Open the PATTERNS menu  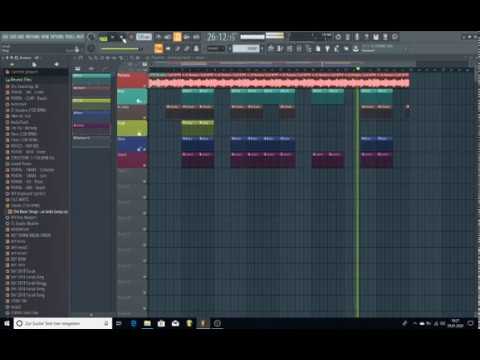coord(32,37)
